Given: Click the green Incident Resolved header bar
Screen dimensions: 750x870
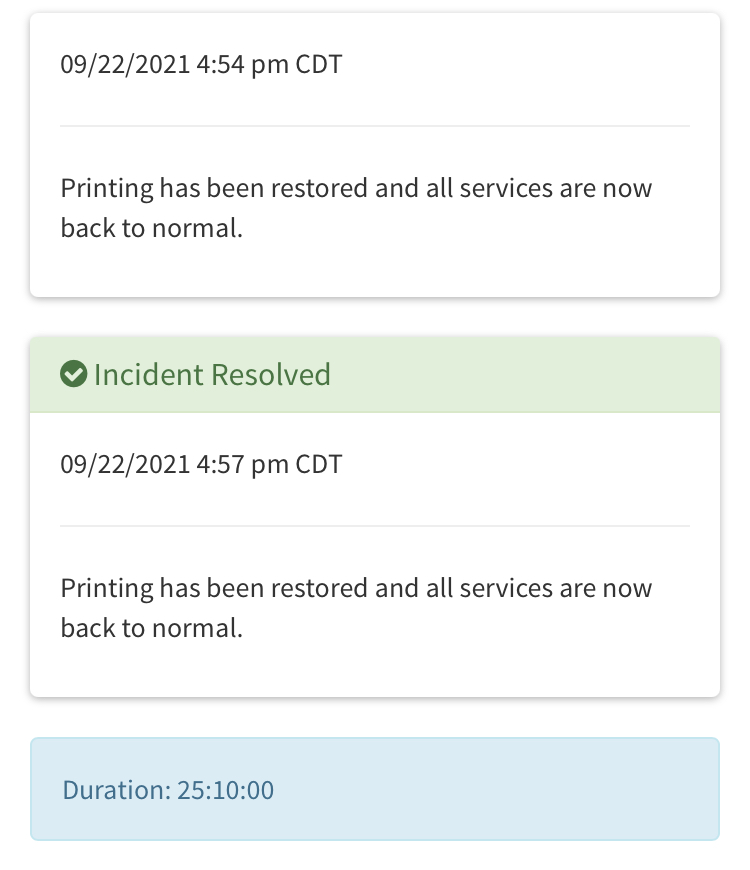Looking at the screenshot, I should [520, 375].
